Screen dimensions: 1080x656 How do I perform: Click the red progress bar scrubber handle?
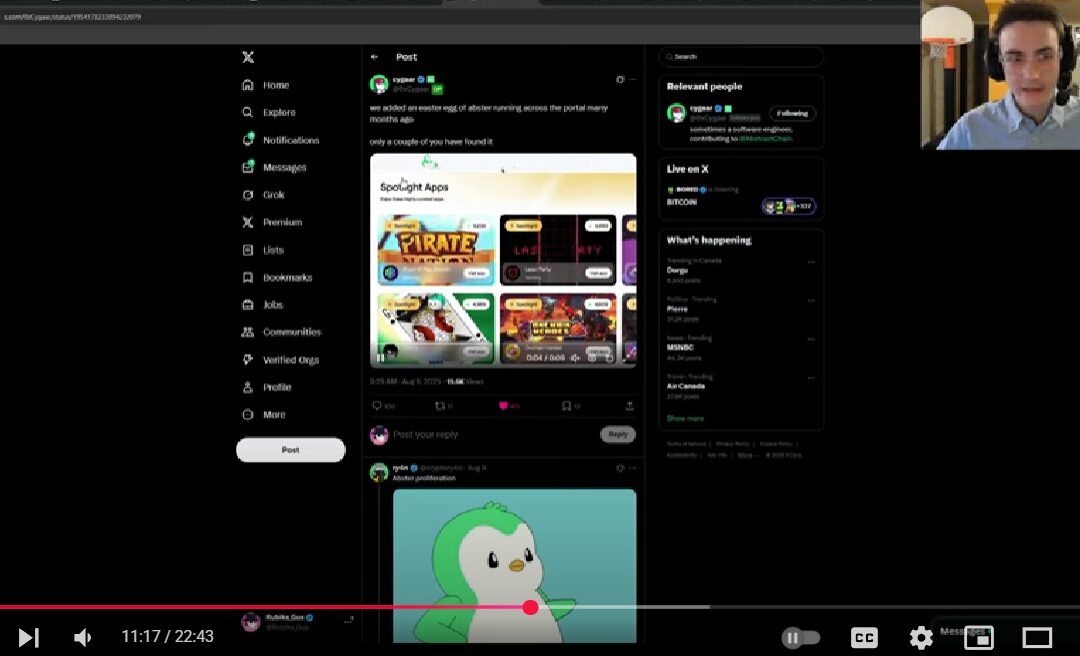[x=530, y=607]
